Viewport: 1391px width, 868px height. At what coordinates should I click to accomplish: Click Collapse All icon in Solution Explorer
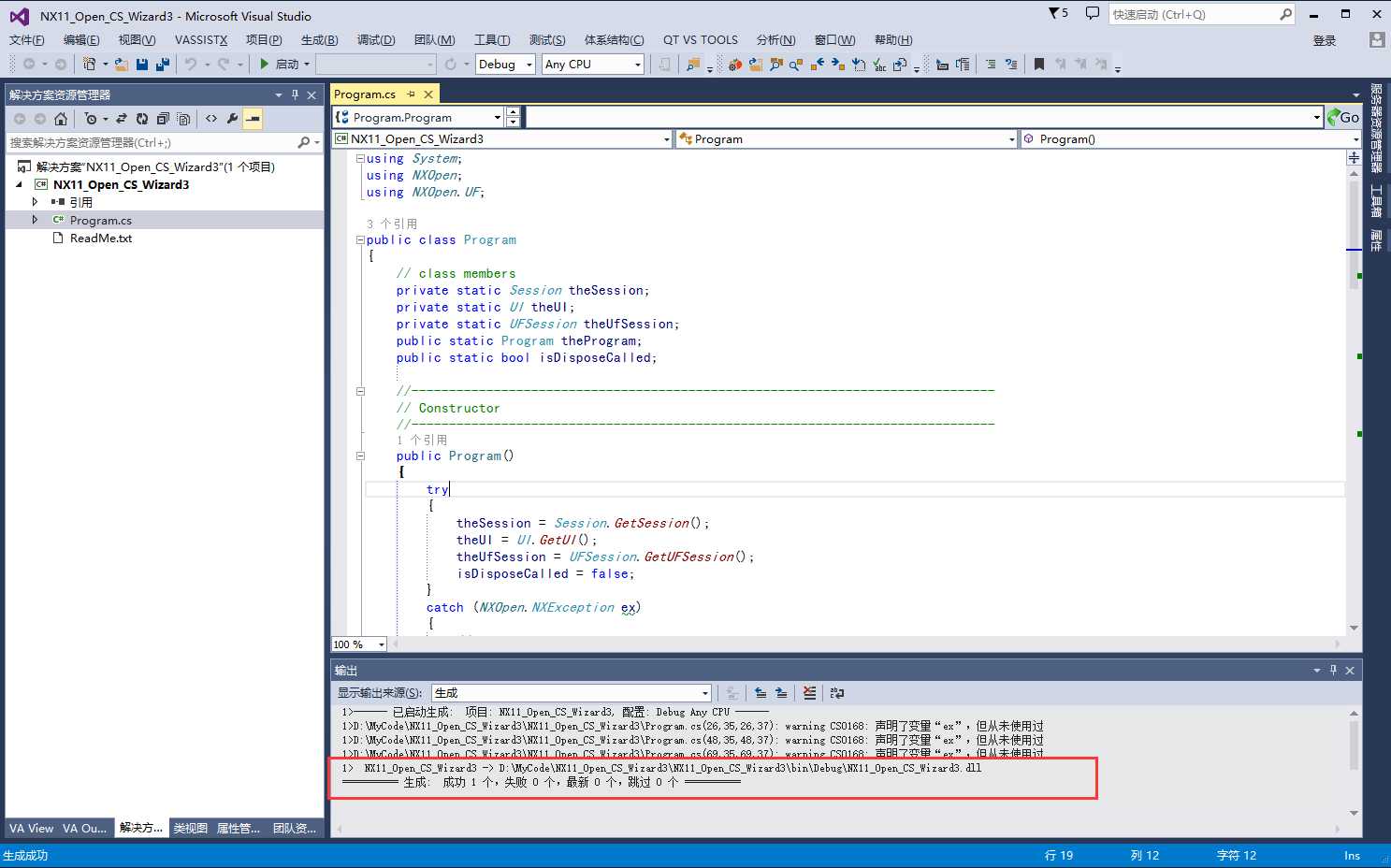point(163,119)
